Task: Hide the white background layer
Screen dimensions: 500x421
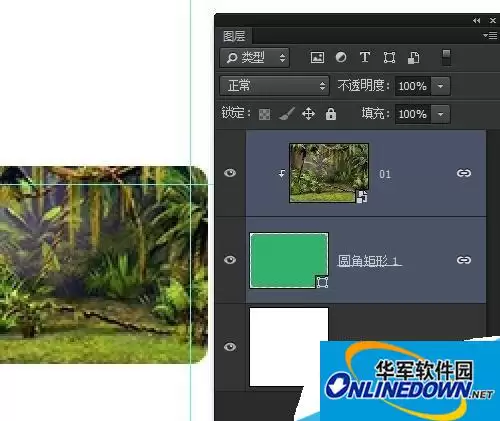Action: click(230, 347)
